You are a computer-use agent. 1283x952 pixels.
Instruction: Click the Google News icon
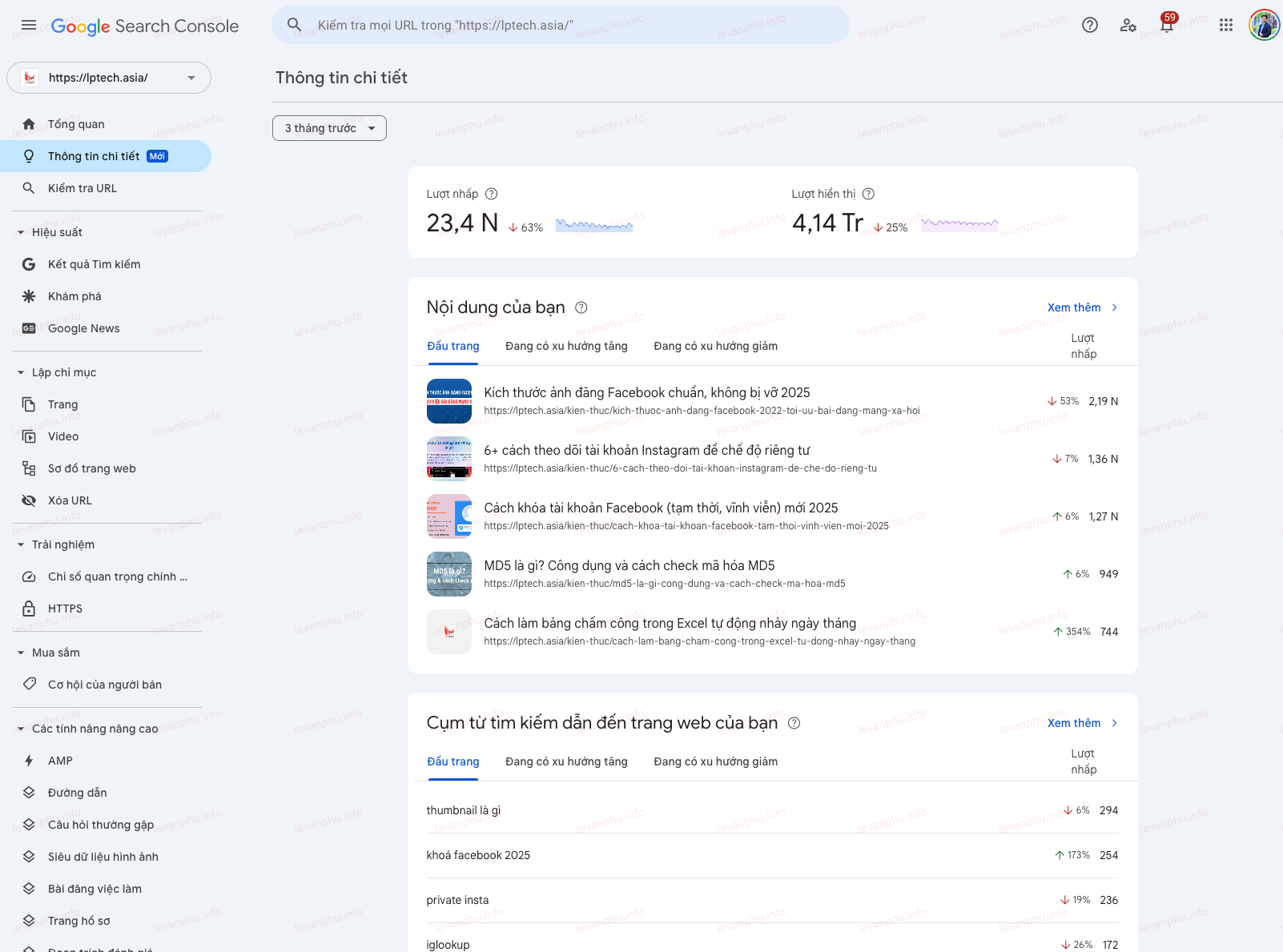[x=29, y=328]
